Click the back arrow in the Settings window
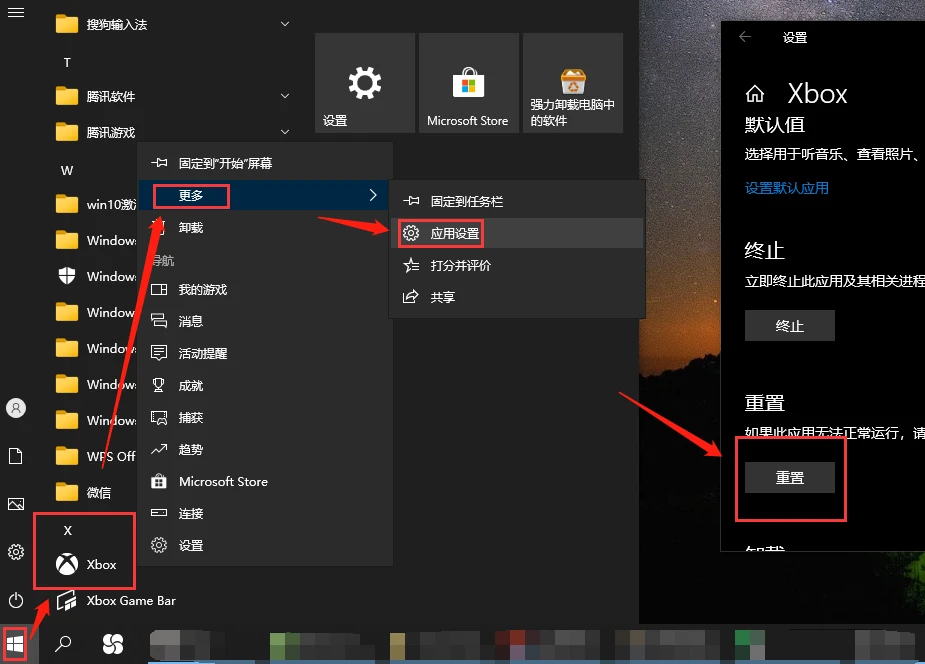 (745, 37)
